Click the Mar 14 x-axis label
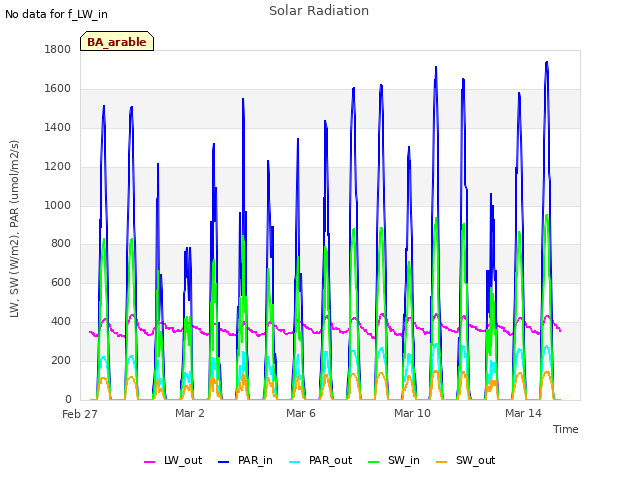 click(x=523, y=413)
